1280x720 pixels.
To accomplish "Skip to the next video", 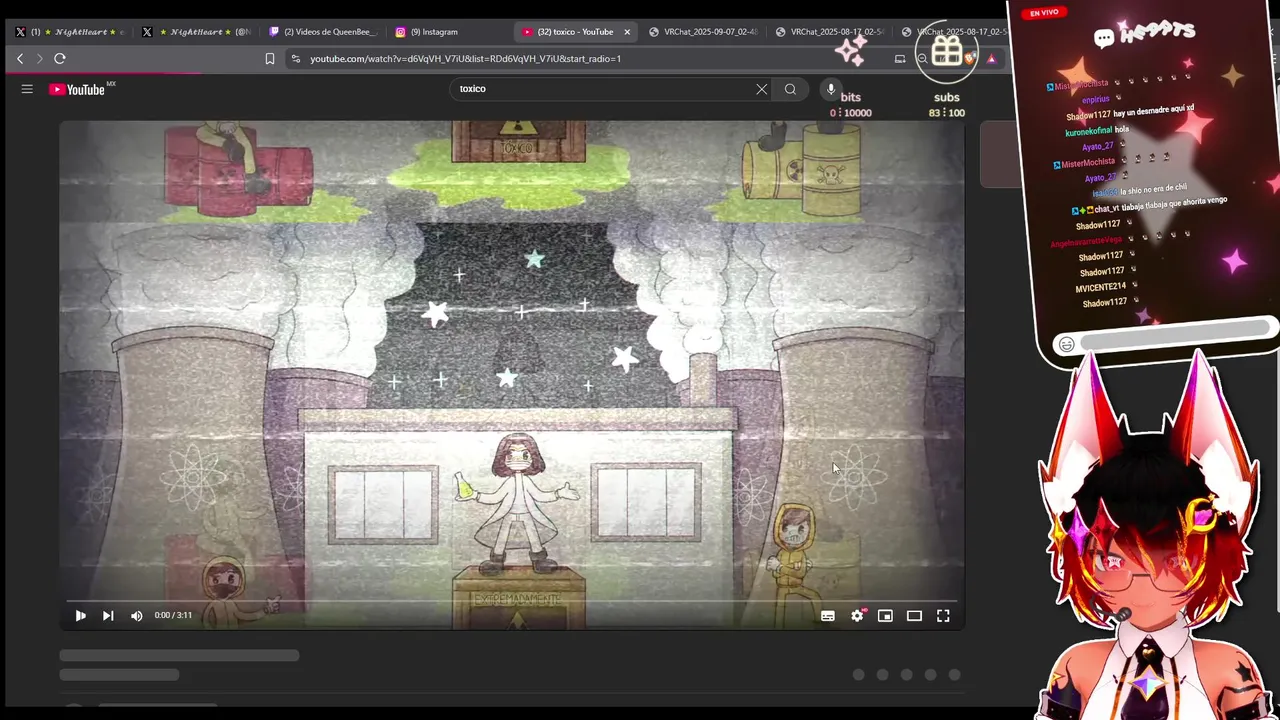I will (108, 616).
